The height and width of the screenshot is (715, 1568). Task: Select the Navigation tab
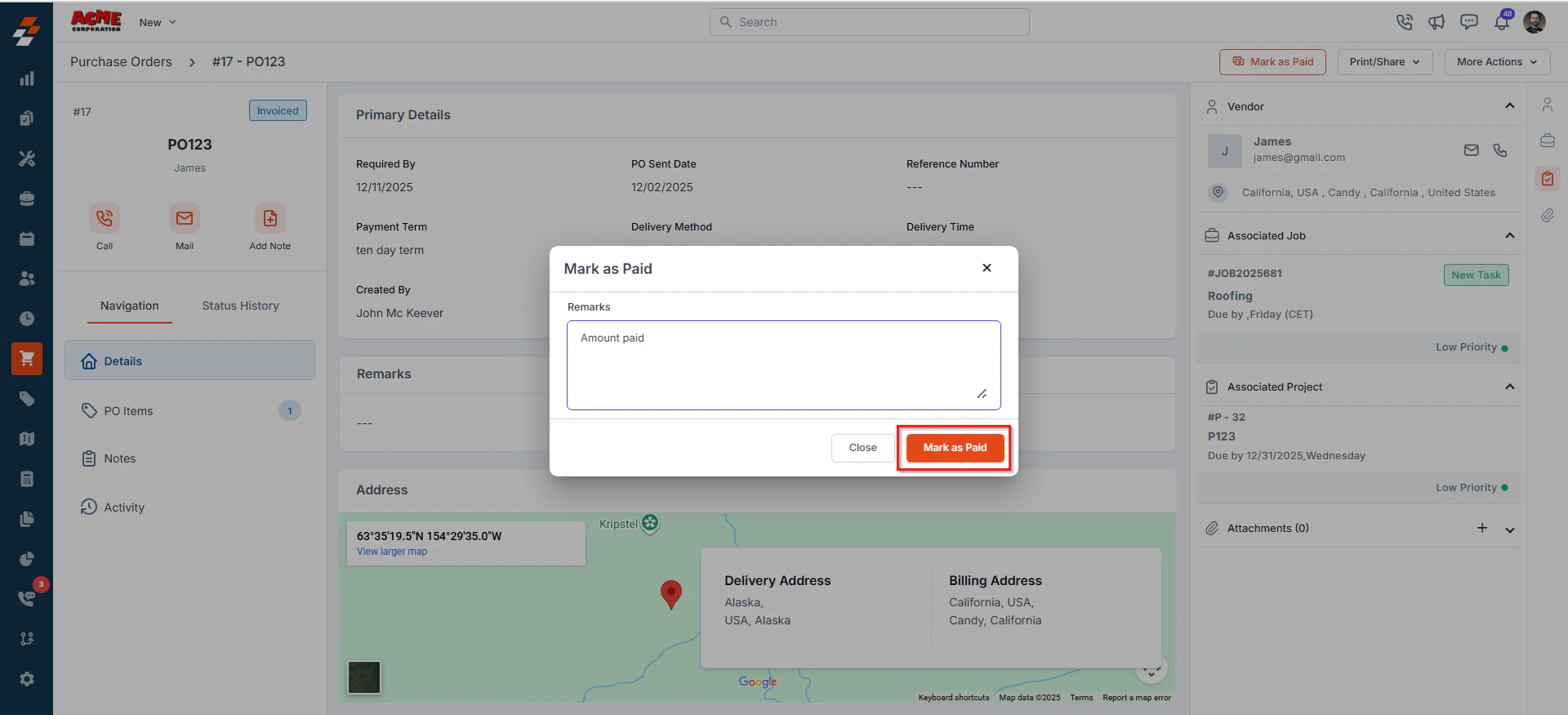(x=130, y=306)
